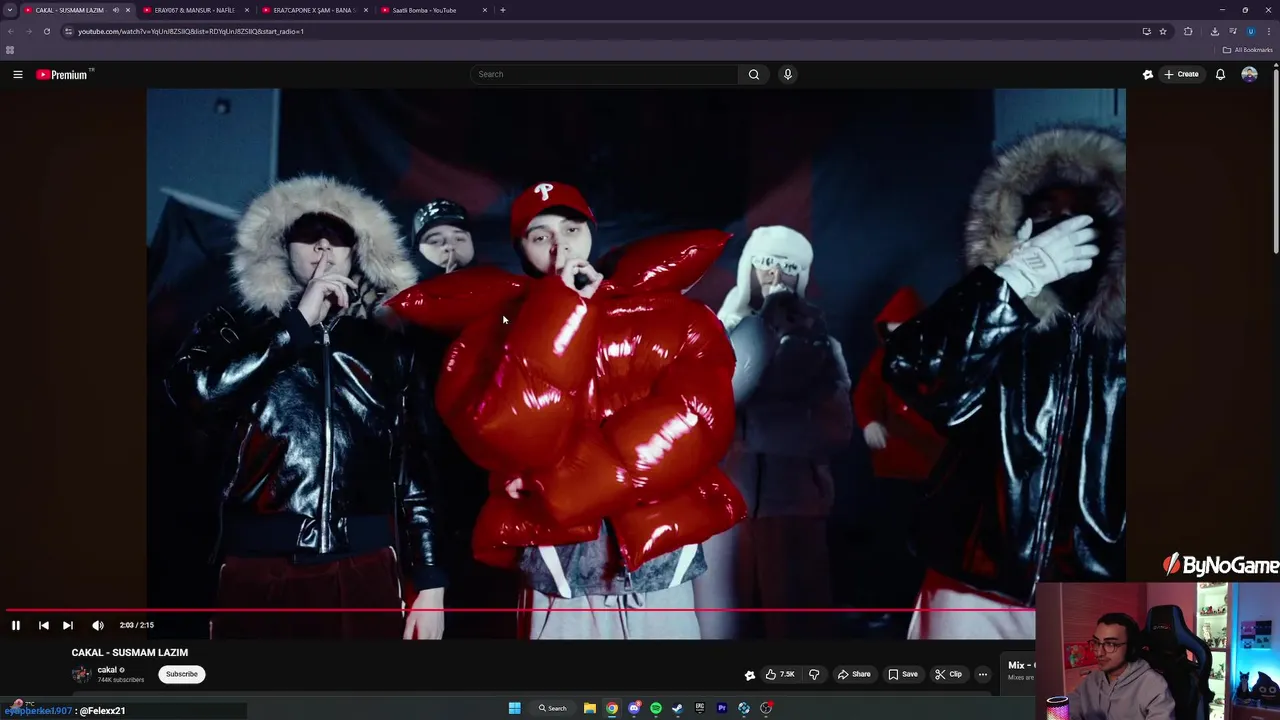Open the YouTube hamburger guide menu

tap(17, 74)
